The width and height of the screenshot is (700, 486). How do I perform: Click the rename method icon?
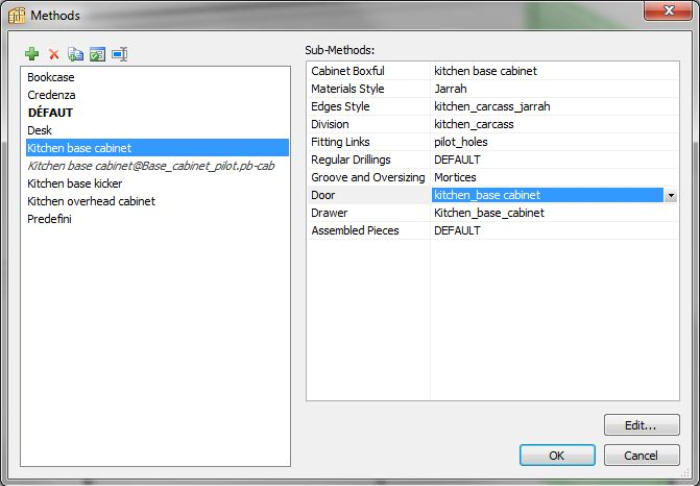point(119,54)
